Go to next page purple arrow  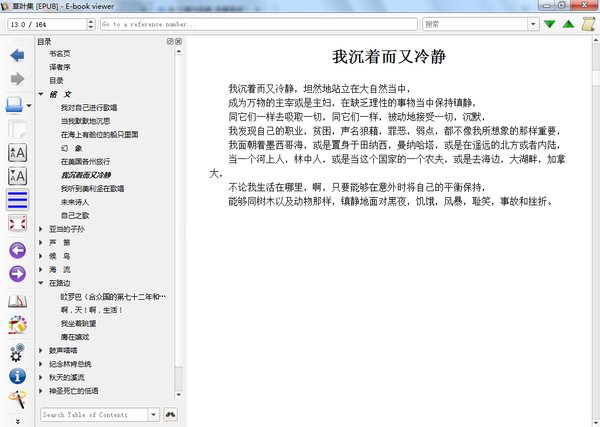[18, 274]
